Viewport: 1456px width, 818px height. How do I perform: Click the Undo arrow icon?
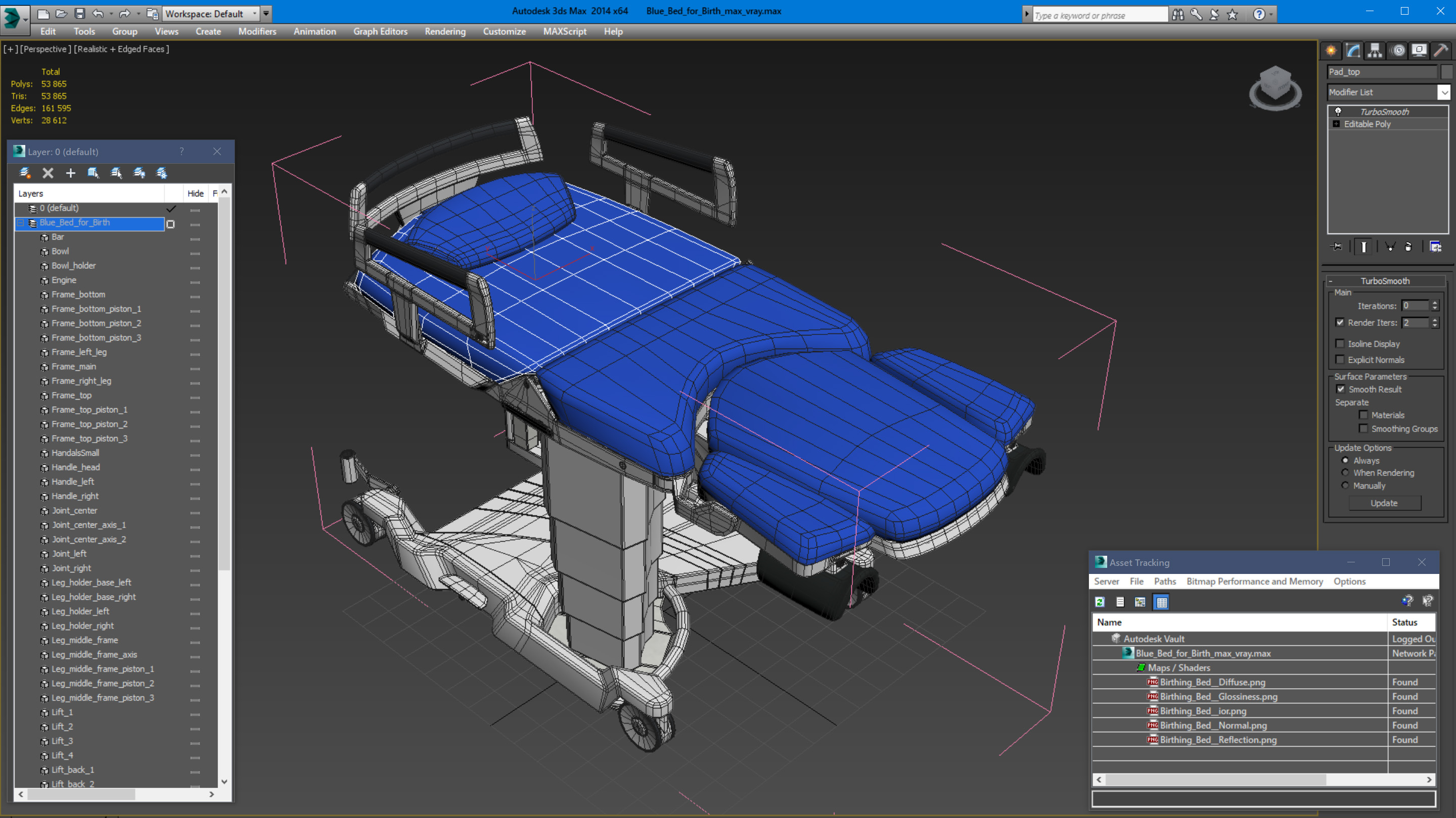[x=98, y=14]
